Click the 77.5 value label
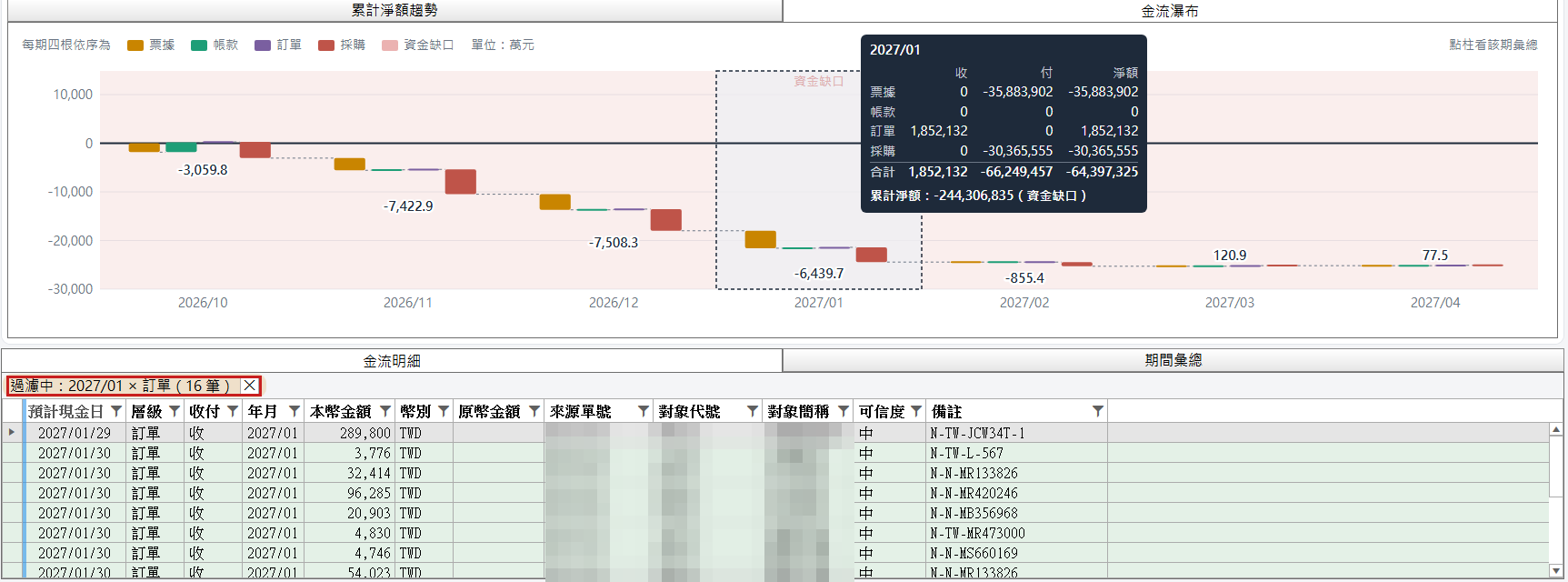The width and height of the screenshot is (1568, 582). pos(1435,256)
